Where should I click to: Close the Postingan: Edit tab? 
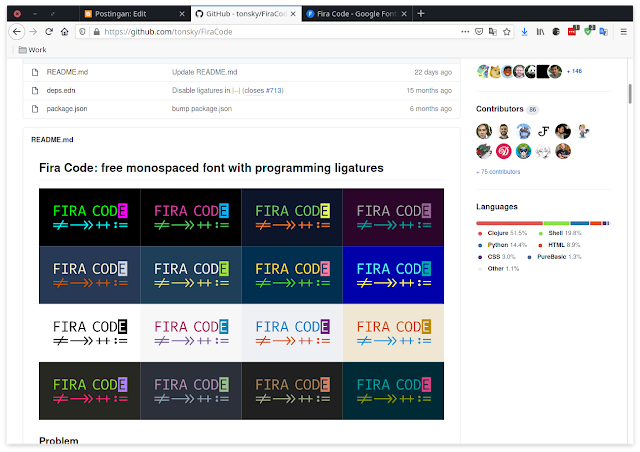[x=182, y=14]
